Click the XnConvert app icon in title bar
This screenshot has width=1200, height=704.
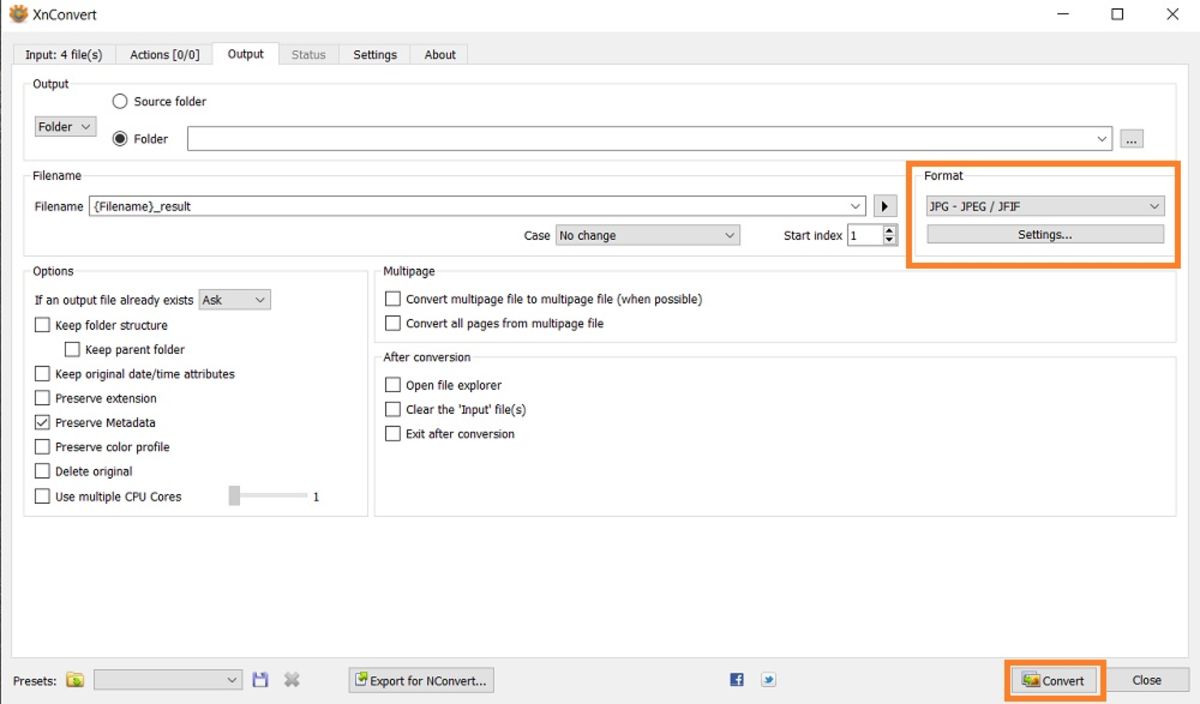18,14
